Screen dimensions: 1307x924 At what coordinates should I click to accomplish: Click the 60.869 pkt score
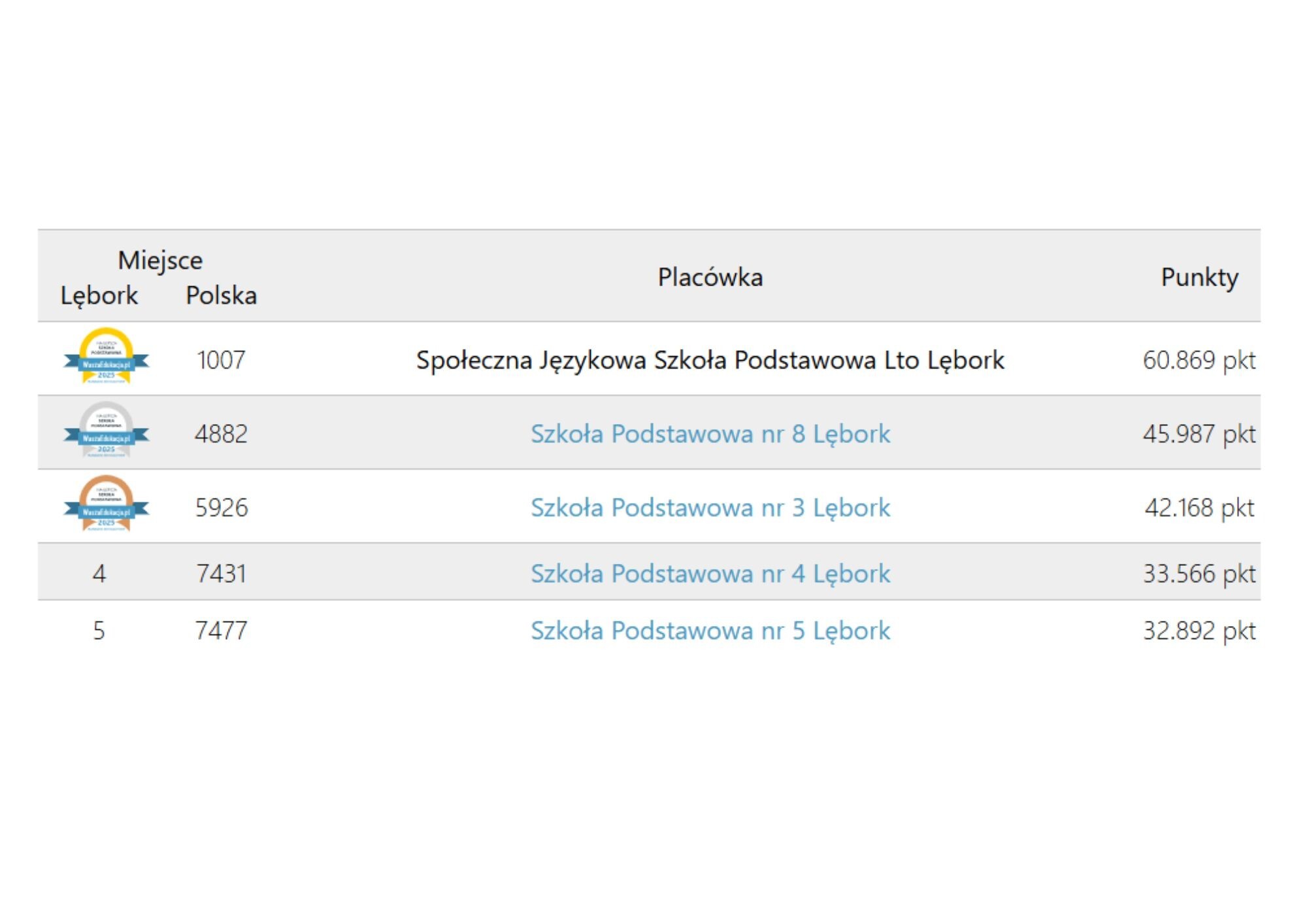tap(1199, 360)
